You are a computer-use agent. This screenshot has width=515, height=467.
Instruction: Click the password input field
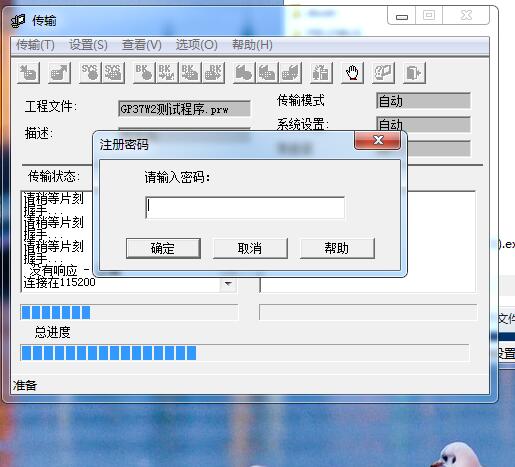245,208
